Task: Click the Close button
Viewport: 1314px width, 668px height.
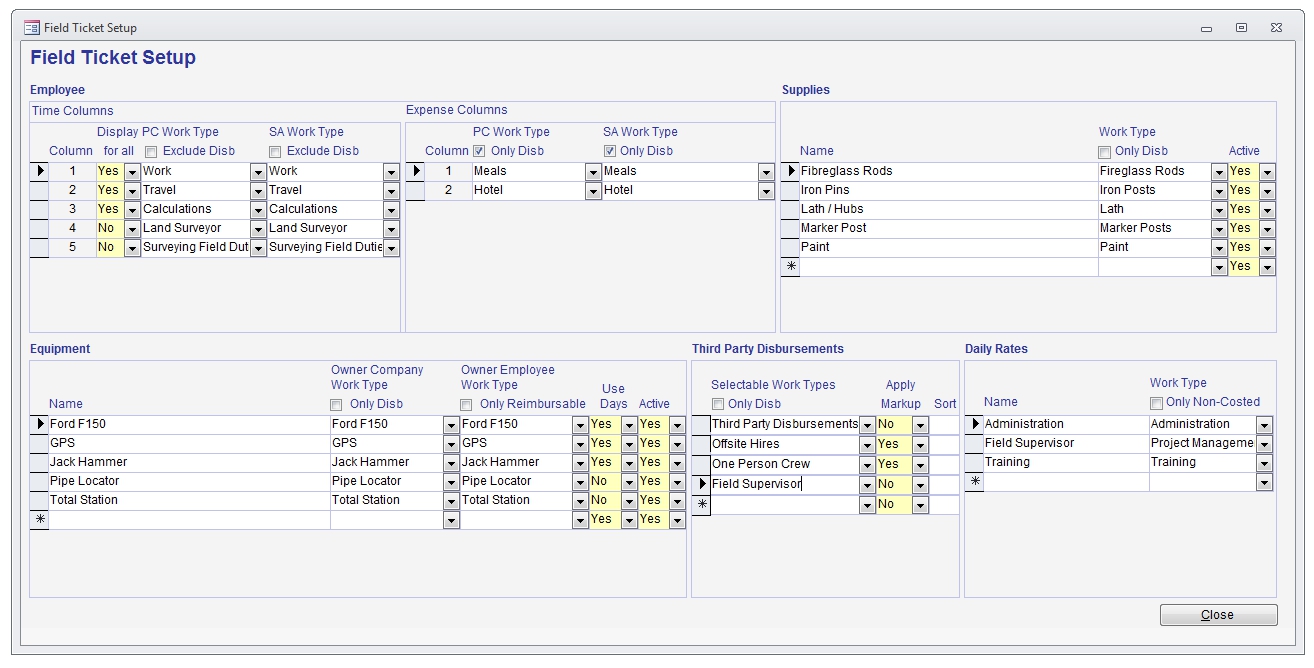Action: tap(1218, 615)
